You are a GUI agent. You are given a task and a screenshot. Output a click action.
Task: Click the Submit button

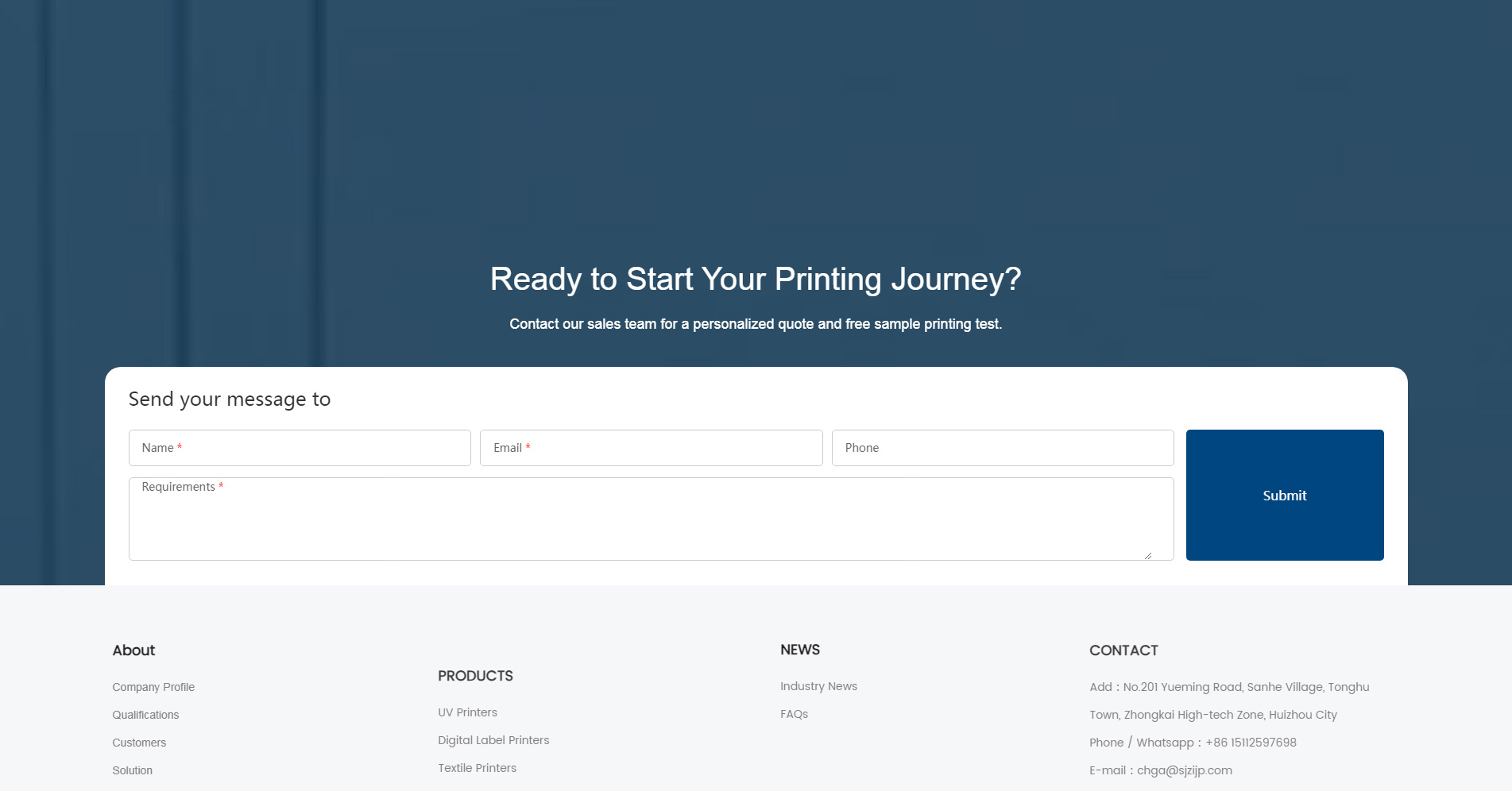[1285, 495]
